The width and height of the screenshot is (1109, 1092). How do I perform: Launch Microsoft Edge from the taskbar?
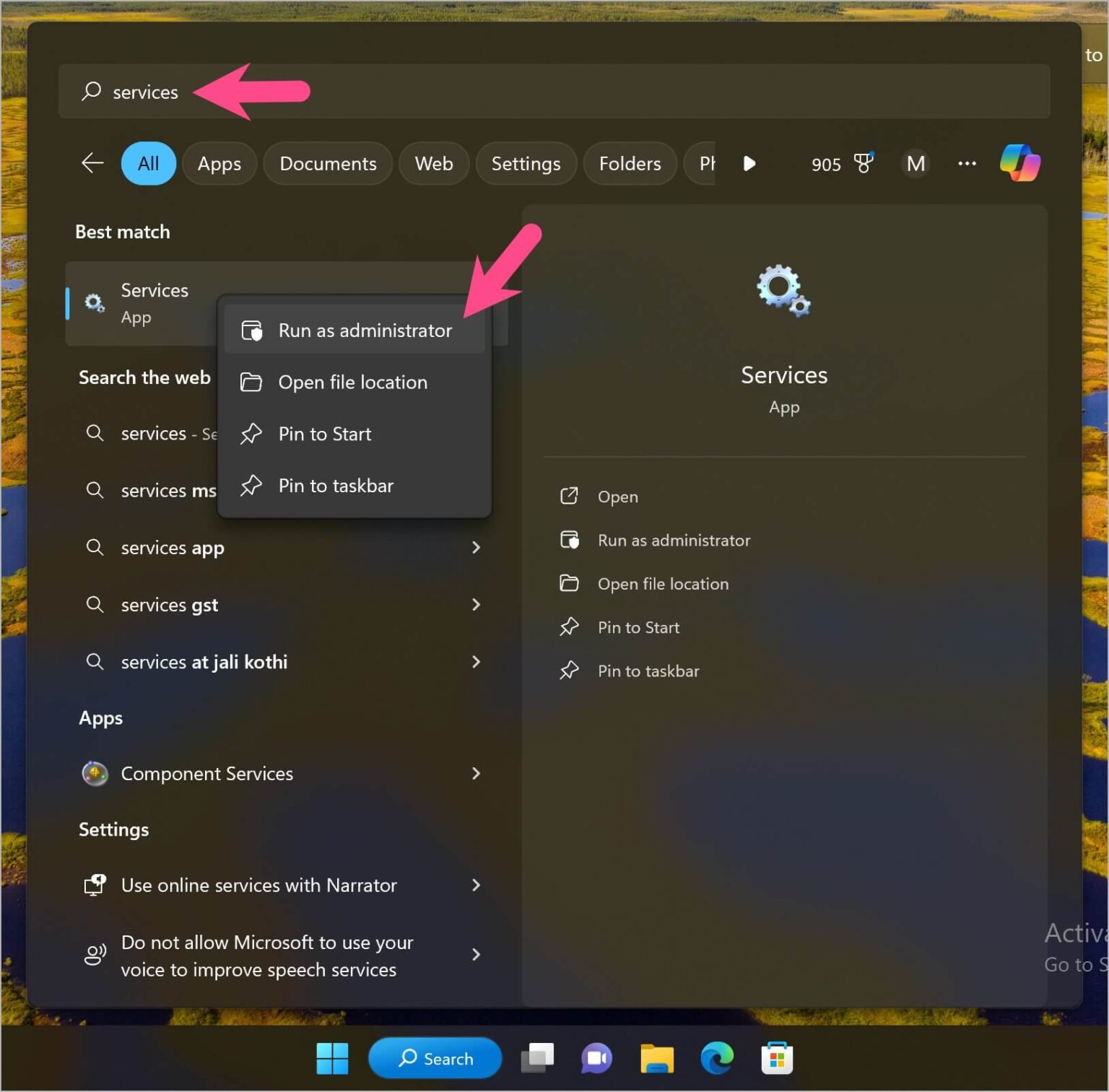716,1058
